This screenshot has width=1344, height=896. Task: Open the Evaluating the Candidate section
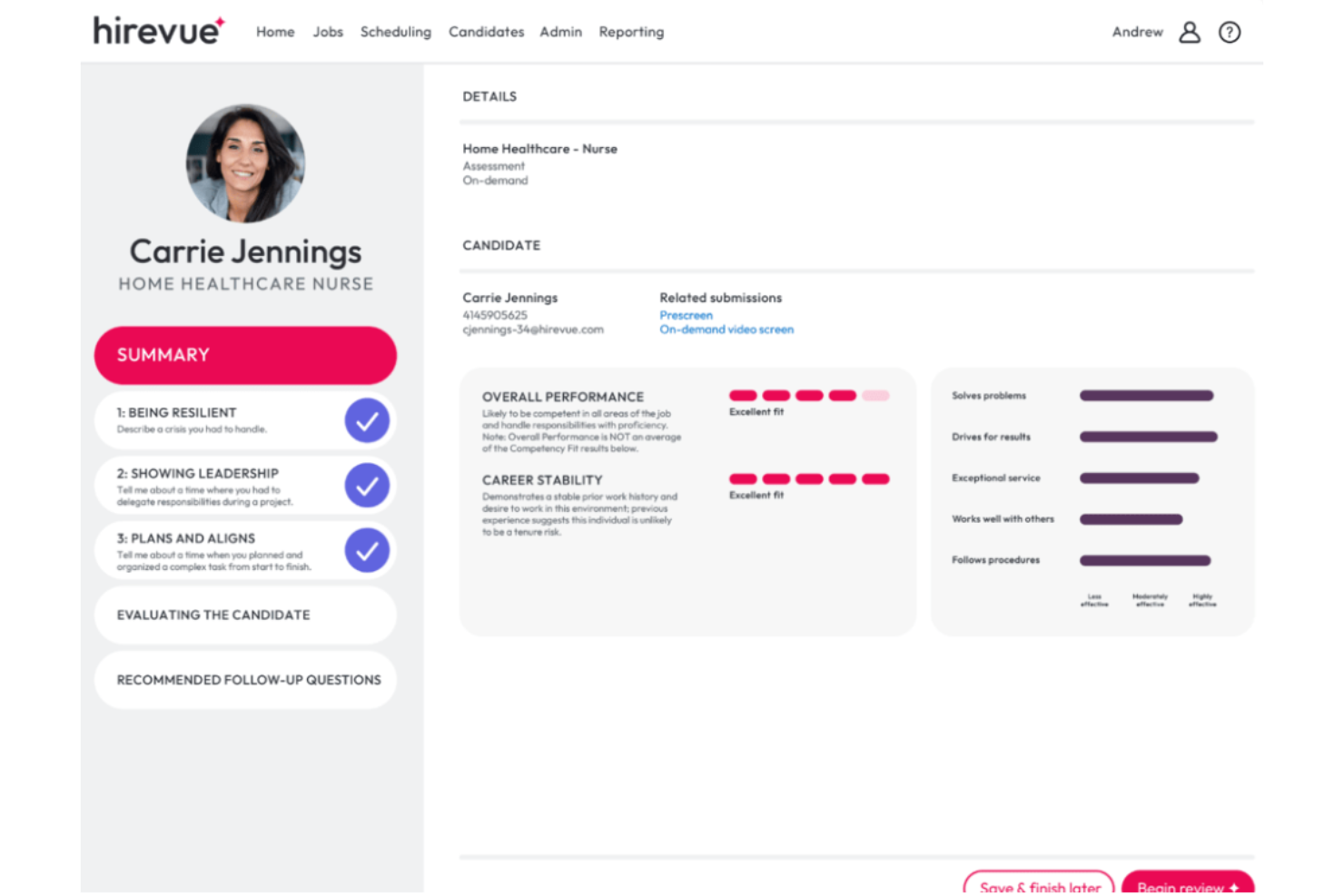[x=244, y=615]
